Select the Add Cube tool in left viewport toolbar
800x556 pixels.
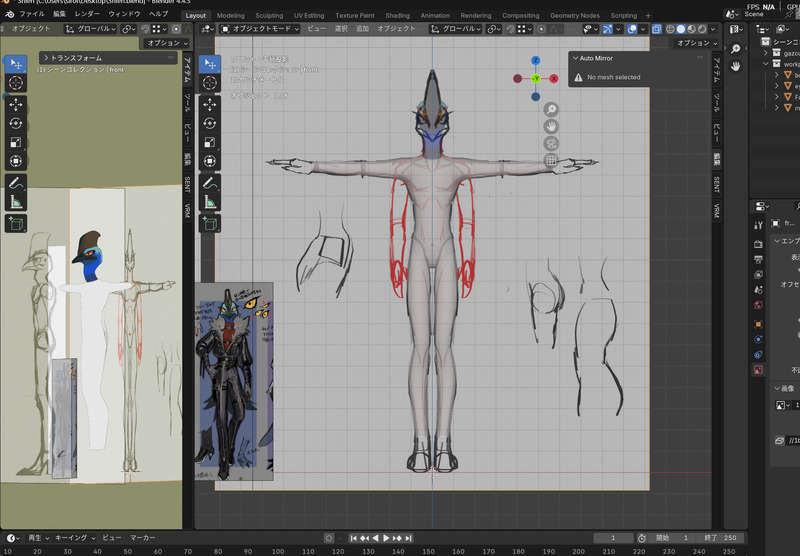[x=16, y=224]
